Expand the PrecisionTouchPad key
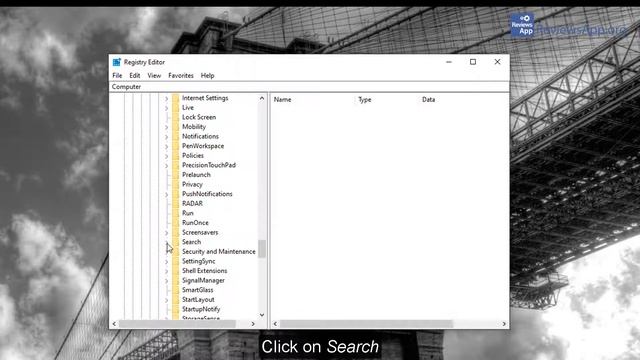Screen dimensions: 640x360 166,166
